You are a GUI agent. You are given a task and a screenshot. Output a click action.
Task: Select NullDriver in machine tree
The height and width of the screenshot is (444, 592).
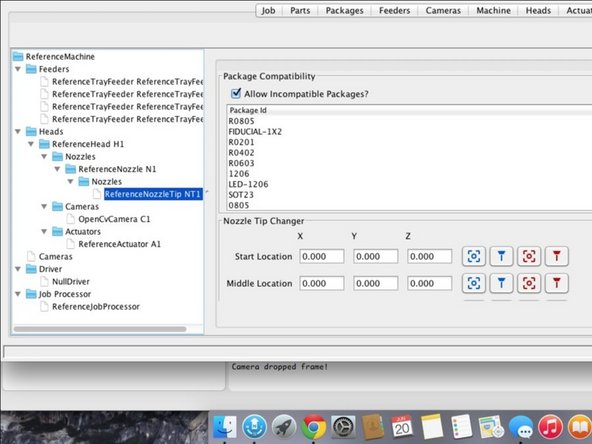[x=71, y=281]
